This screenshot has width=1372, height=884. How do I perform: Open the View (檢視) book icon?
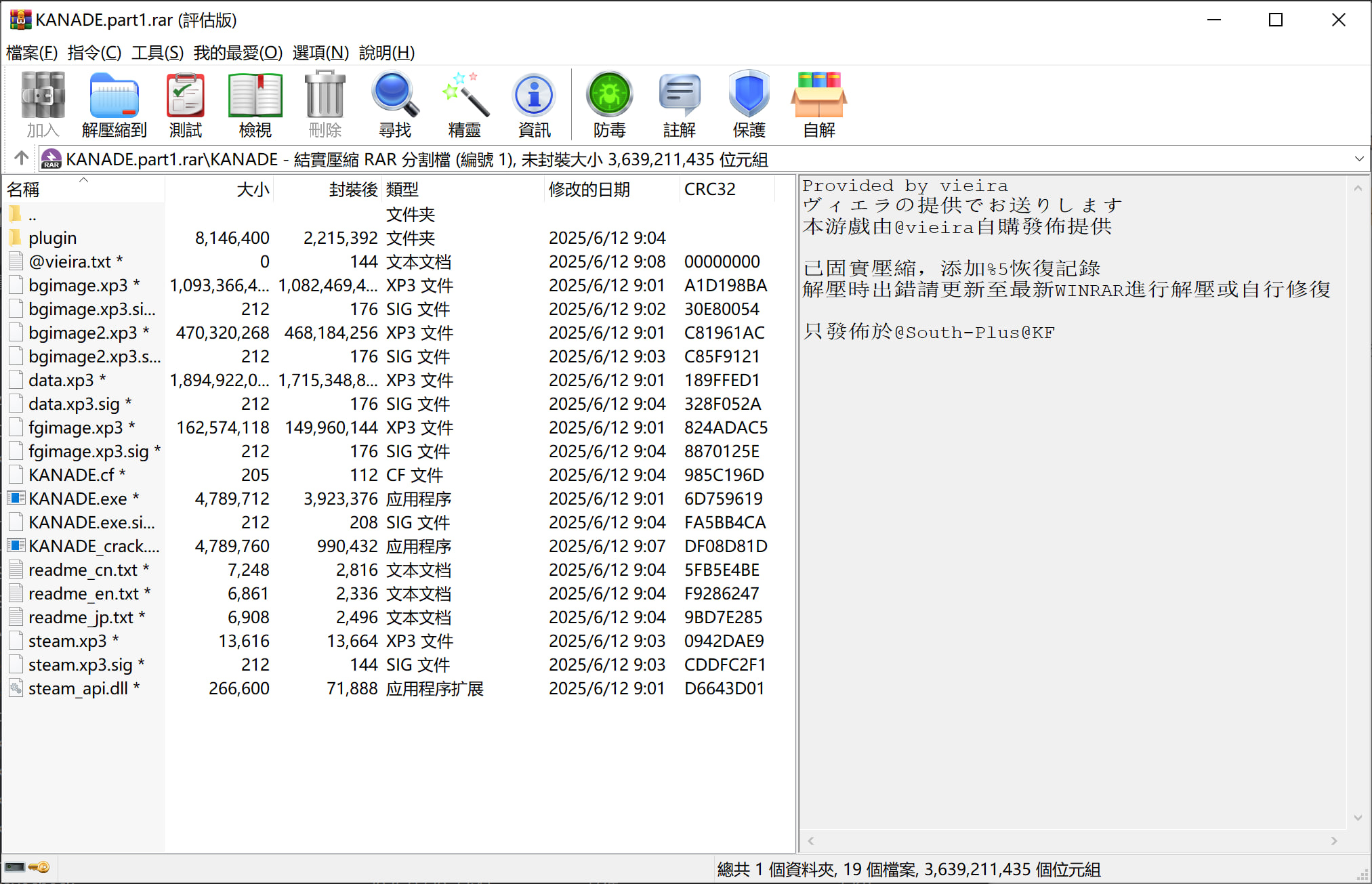click(255, 104)
